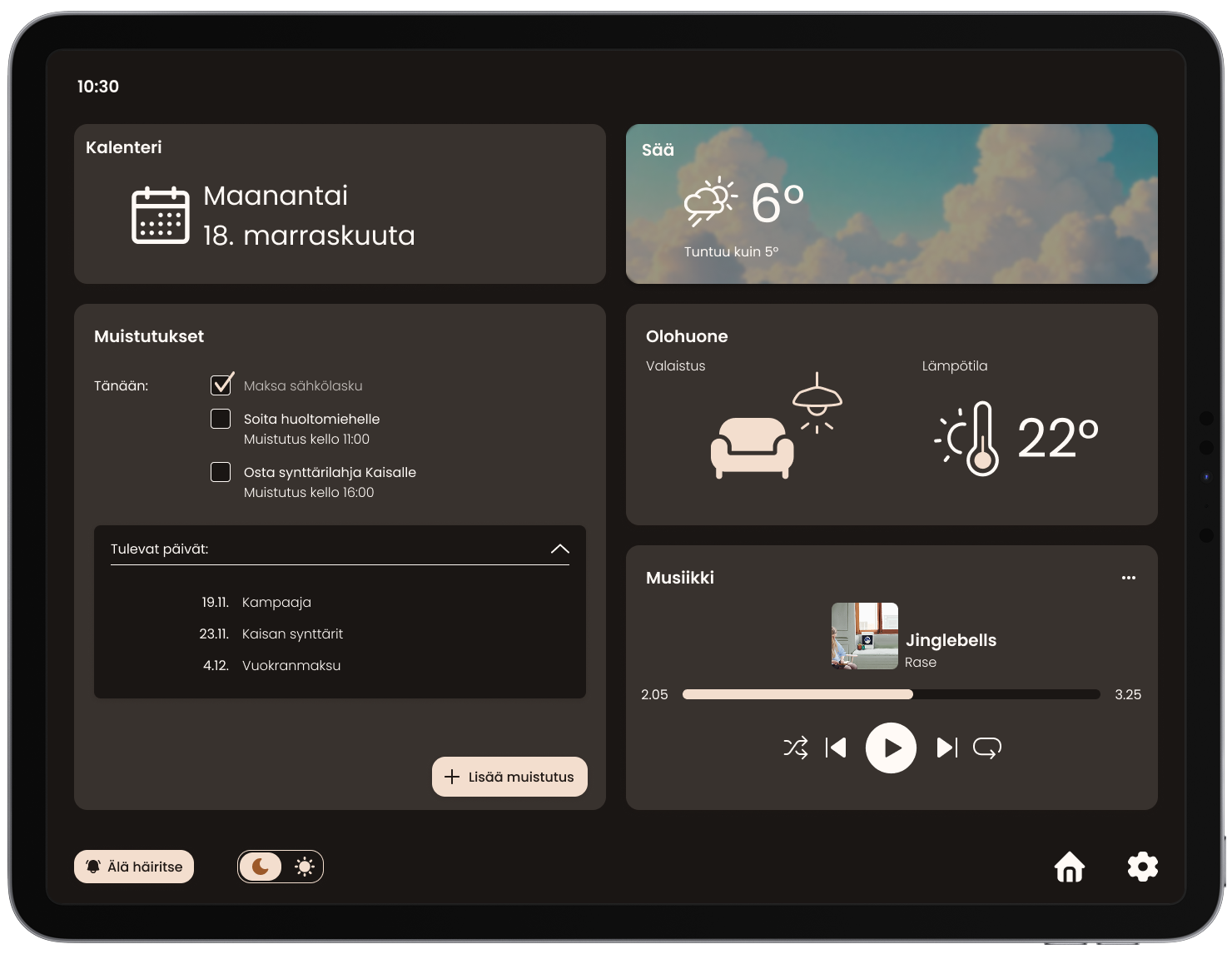The image size is (1232, 954).
Task: Switch to dark mode moon icon
Action: [x=261, y=867]
